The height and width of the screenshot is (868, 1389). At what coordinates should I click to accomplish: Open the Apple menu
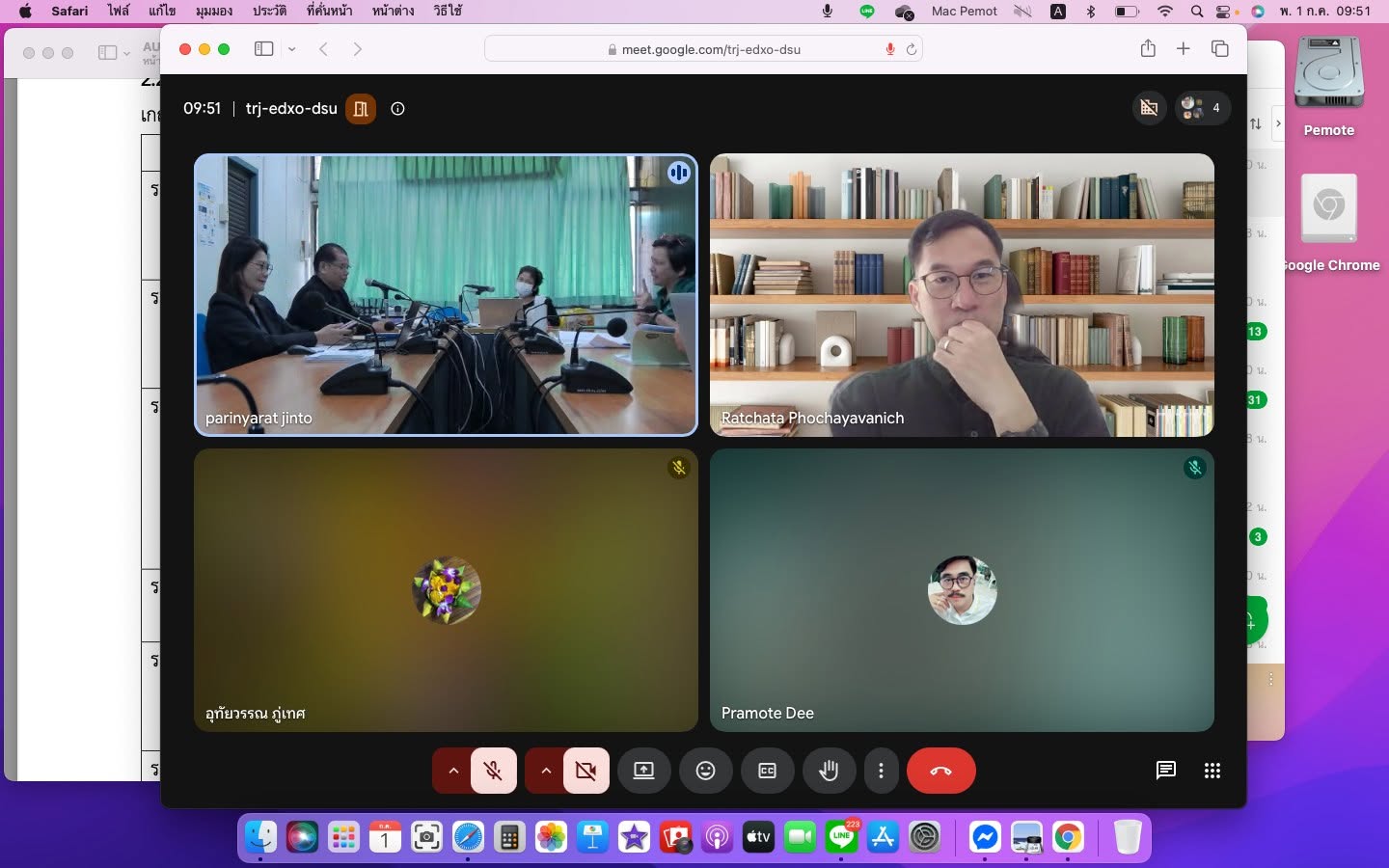pos(25,11)
